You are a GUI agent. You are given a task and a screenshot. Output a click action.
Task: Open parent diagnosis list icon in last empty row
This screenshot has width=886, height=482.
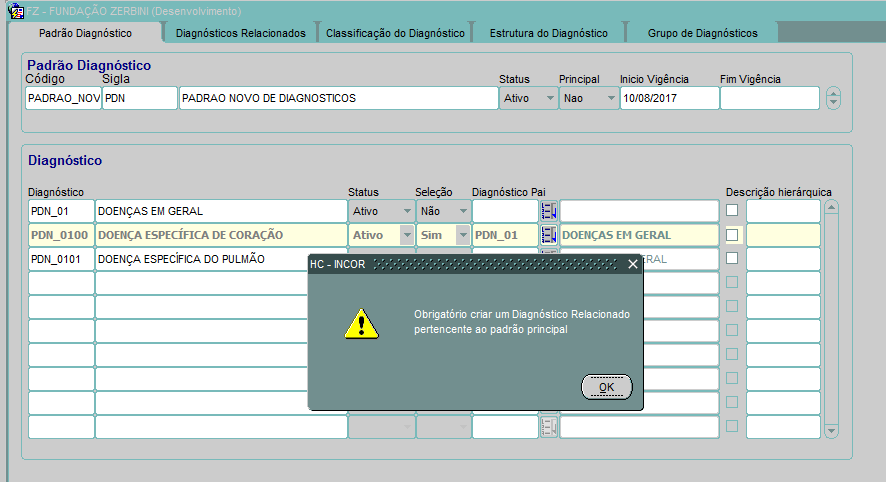549,427
